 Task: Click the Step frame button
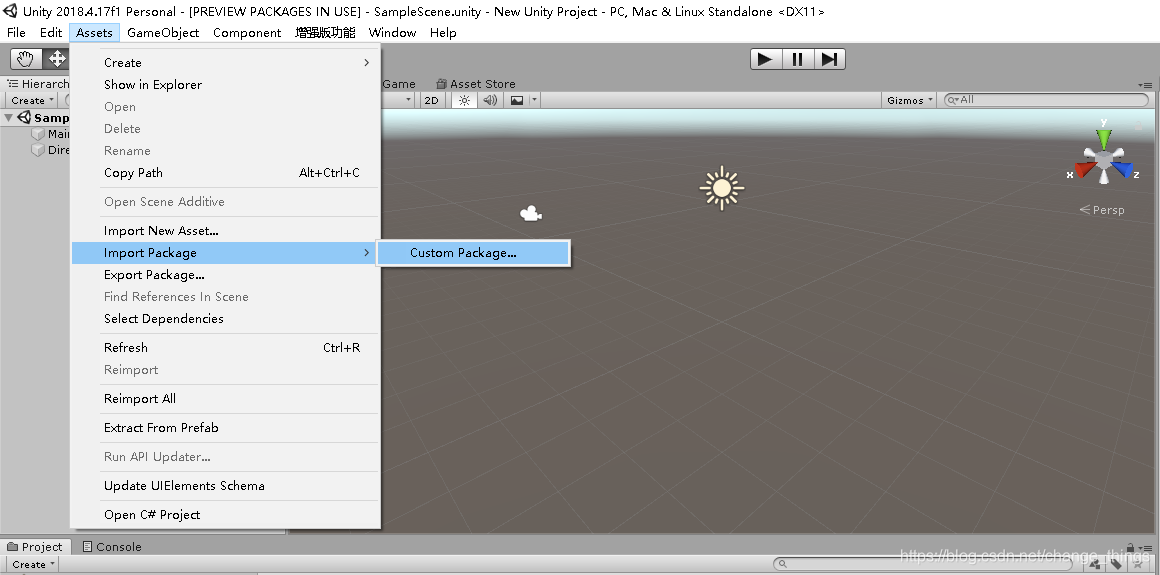click(829, 59)
